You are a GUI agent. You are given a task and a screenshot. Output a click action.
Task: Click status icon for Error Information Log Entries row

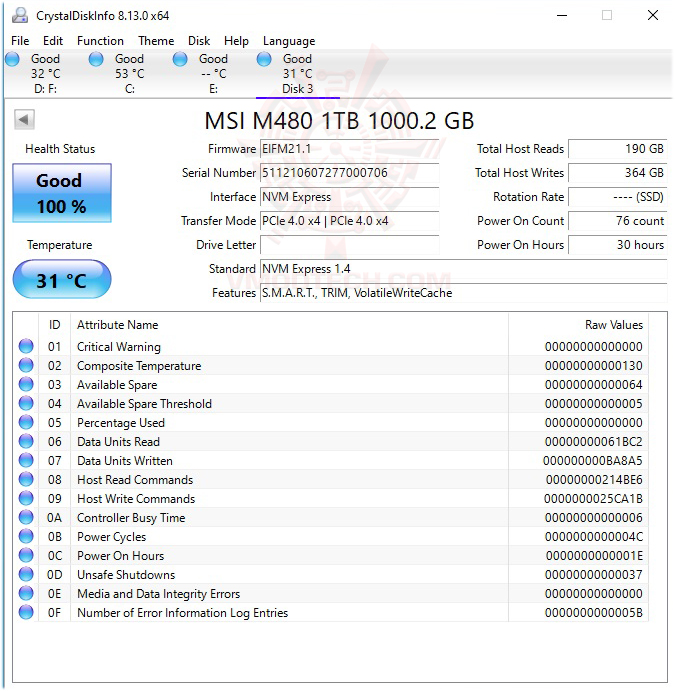tap(26, 612)
